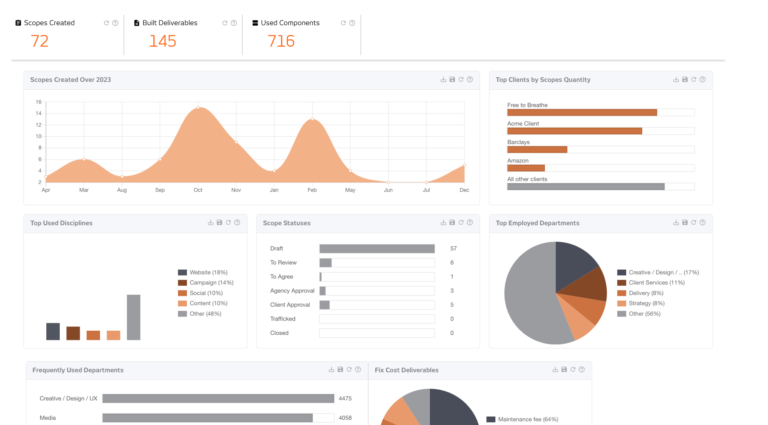Open help for Frequently Used Departments
The height and width of the screenshot is (425, 768).
(x=358, y=370)
